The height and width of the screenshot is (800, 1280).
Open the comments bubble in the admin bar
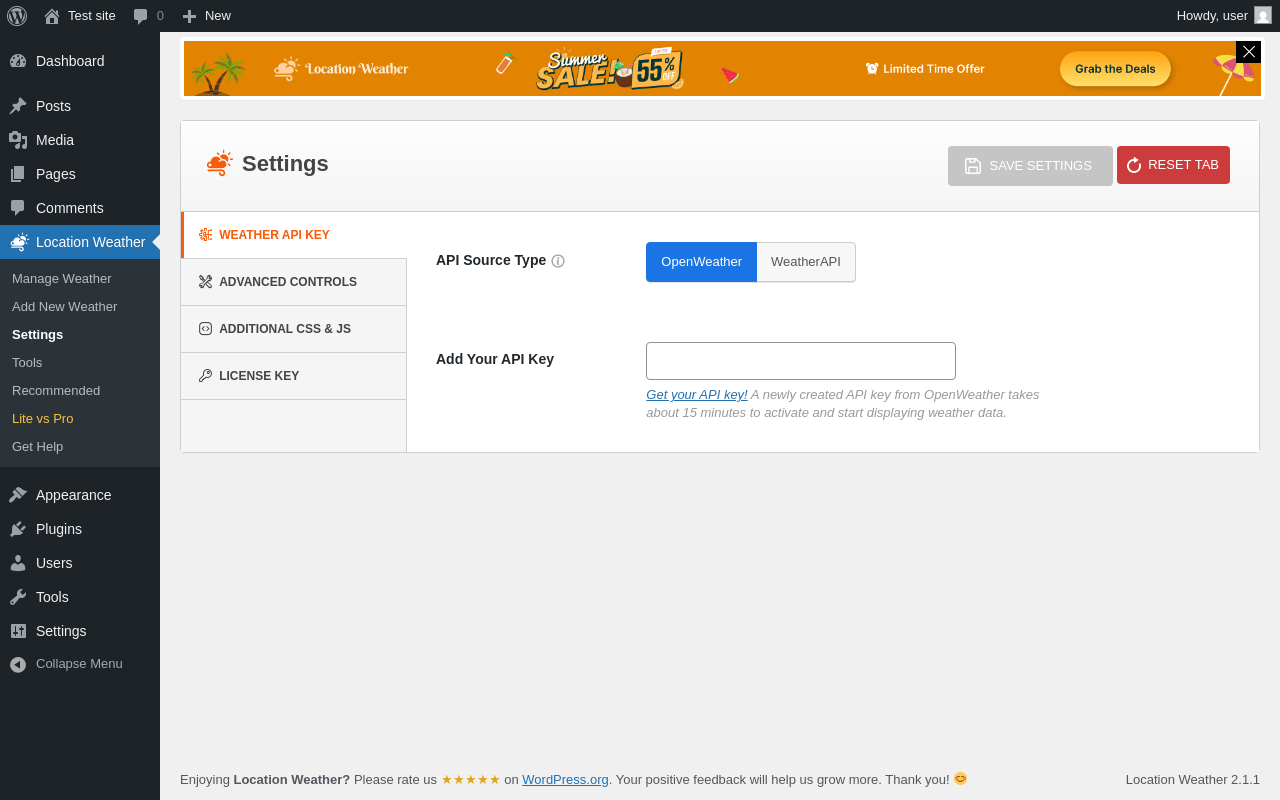[148, 16]
